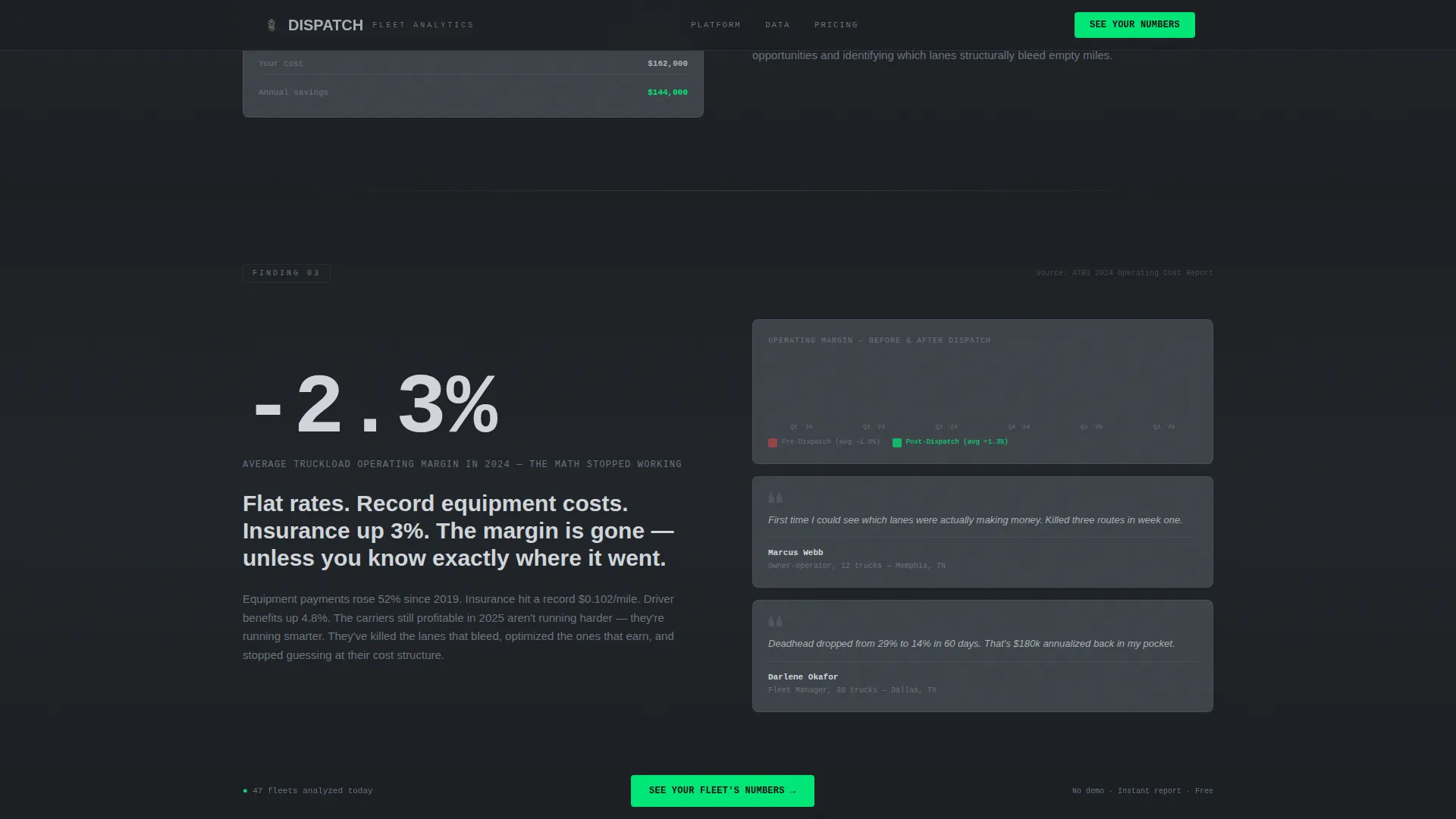Click the 'Annual savings' row label
Screen dimensions: 1456x819
(293, 93)
